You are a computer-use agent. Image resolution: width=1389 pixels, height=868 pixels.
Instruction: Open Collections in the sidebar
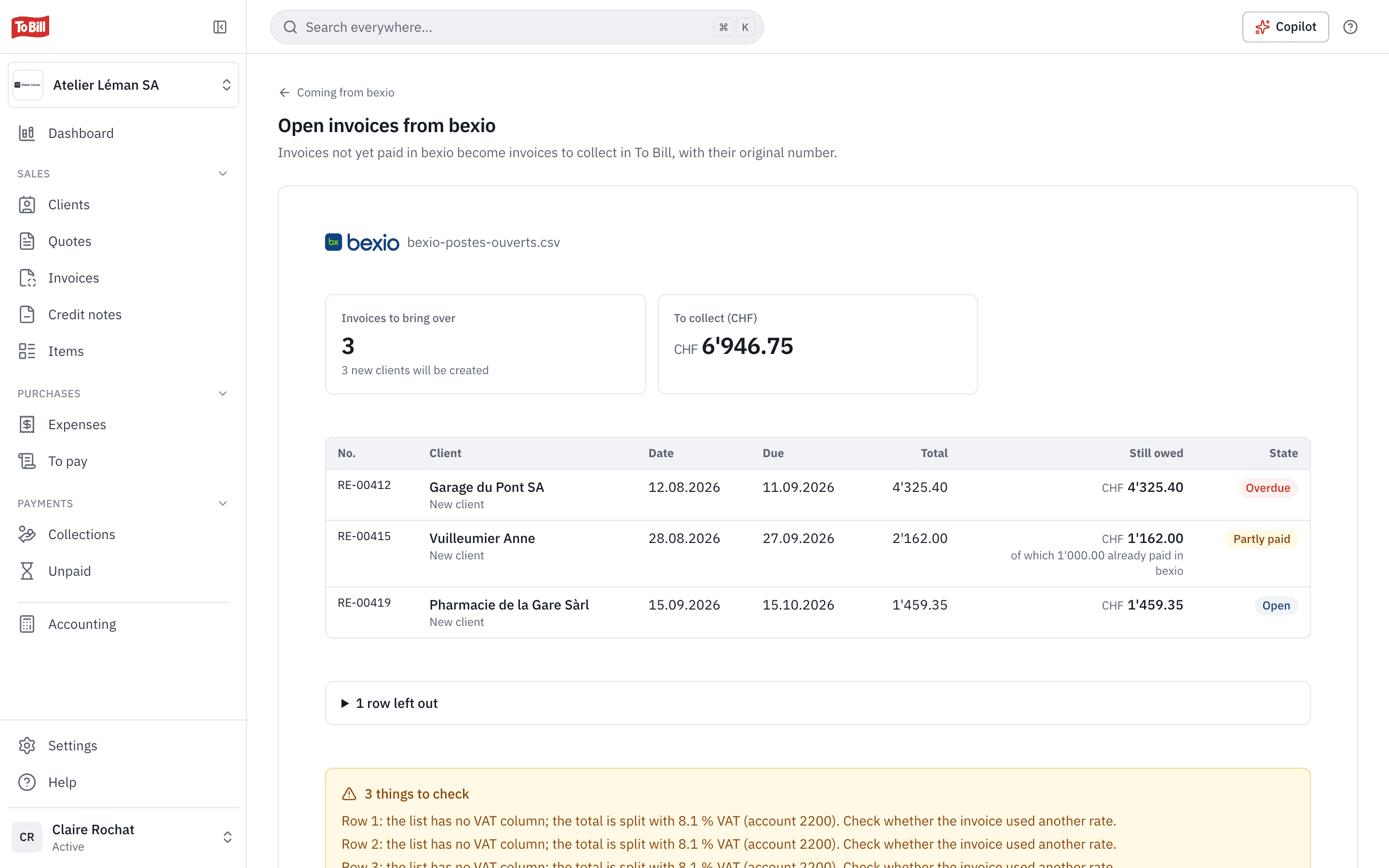point(123,534)
